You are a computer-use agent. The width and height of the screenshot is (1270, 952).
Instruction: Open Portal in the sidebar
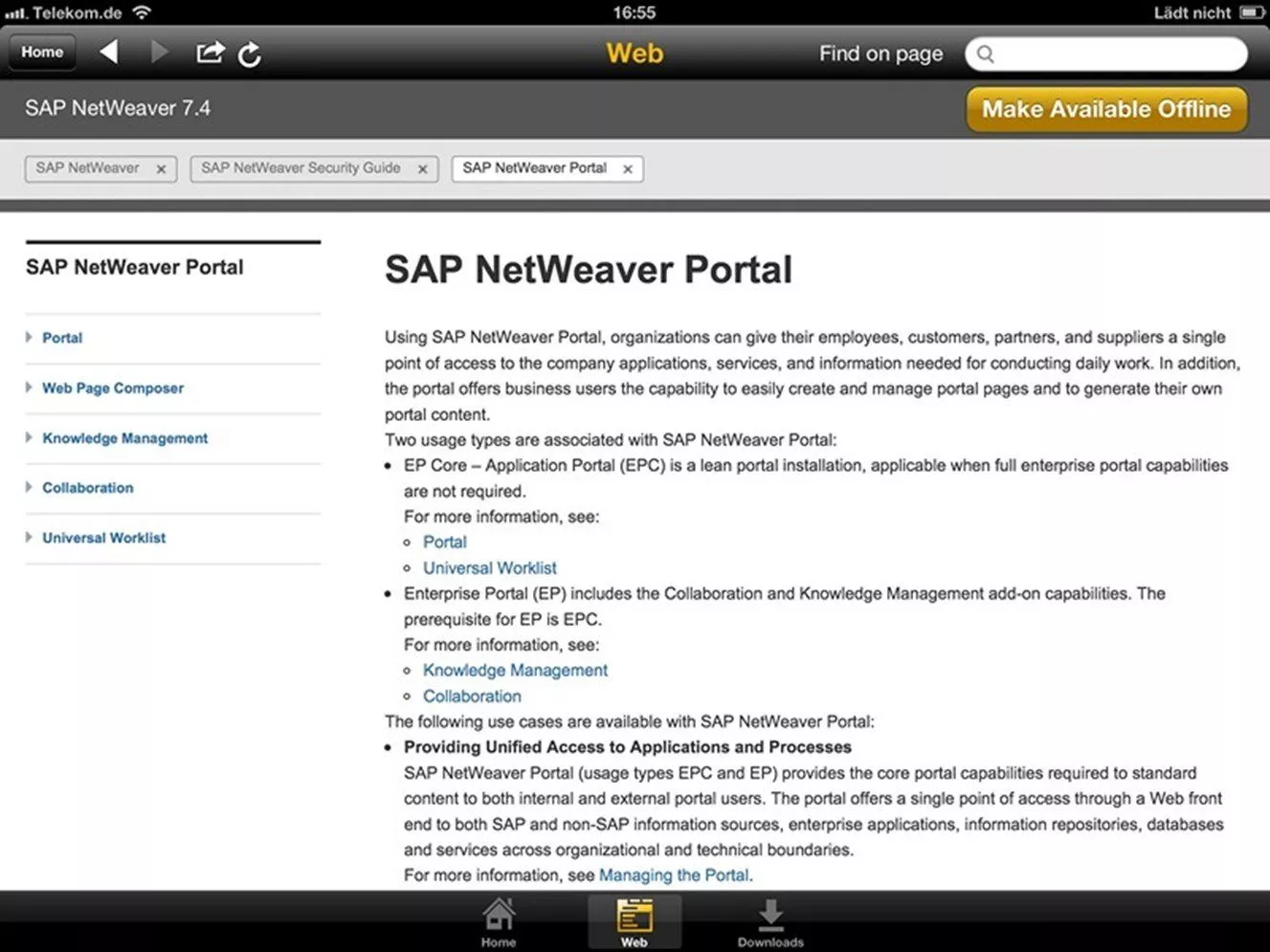pyautogui.click(x=62, y=338)
